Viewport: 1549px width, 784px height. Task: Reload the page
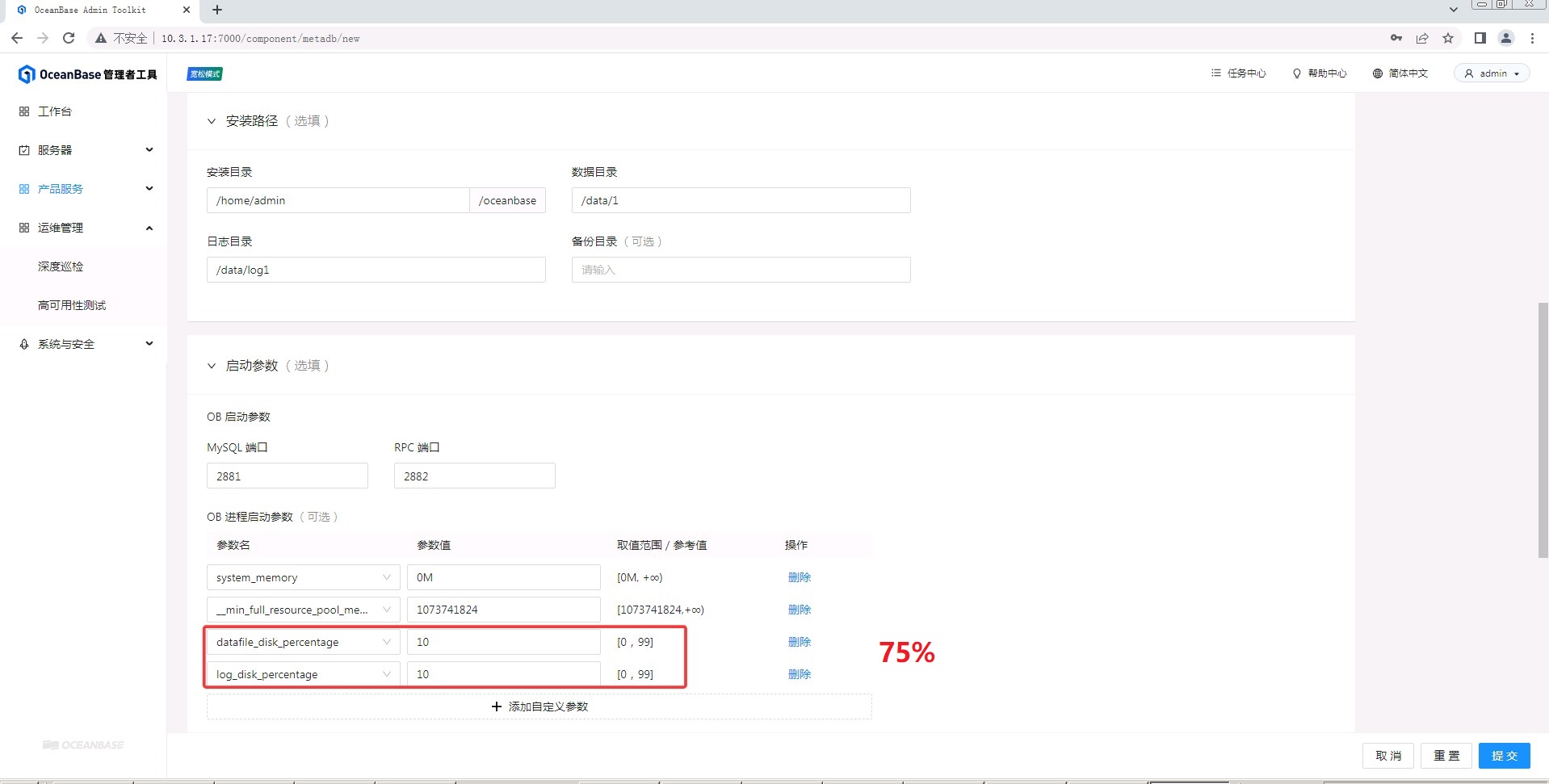[x=69, y=38]
